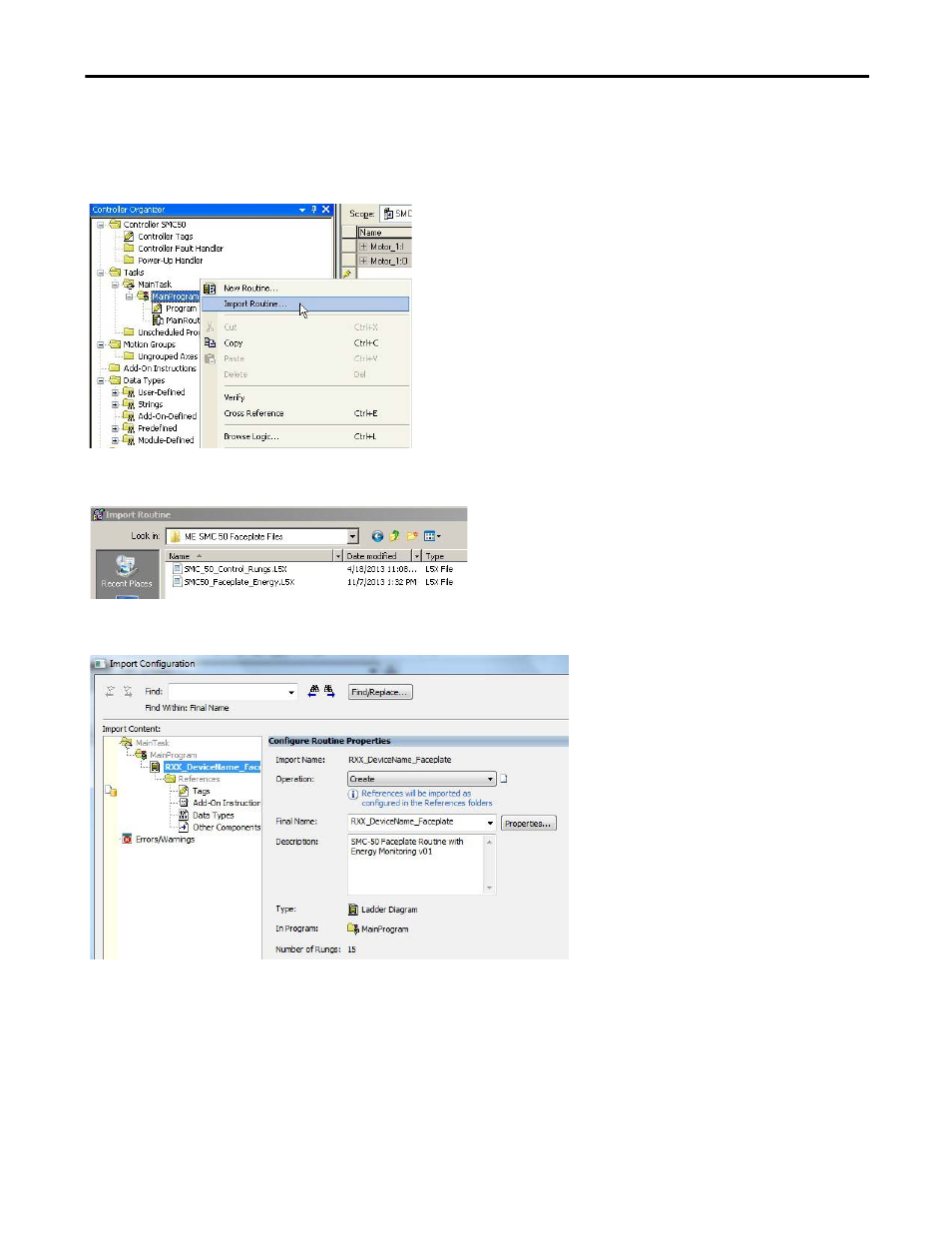Click the Other Components tree icon
952x1233 pixels.
[184, 827]
